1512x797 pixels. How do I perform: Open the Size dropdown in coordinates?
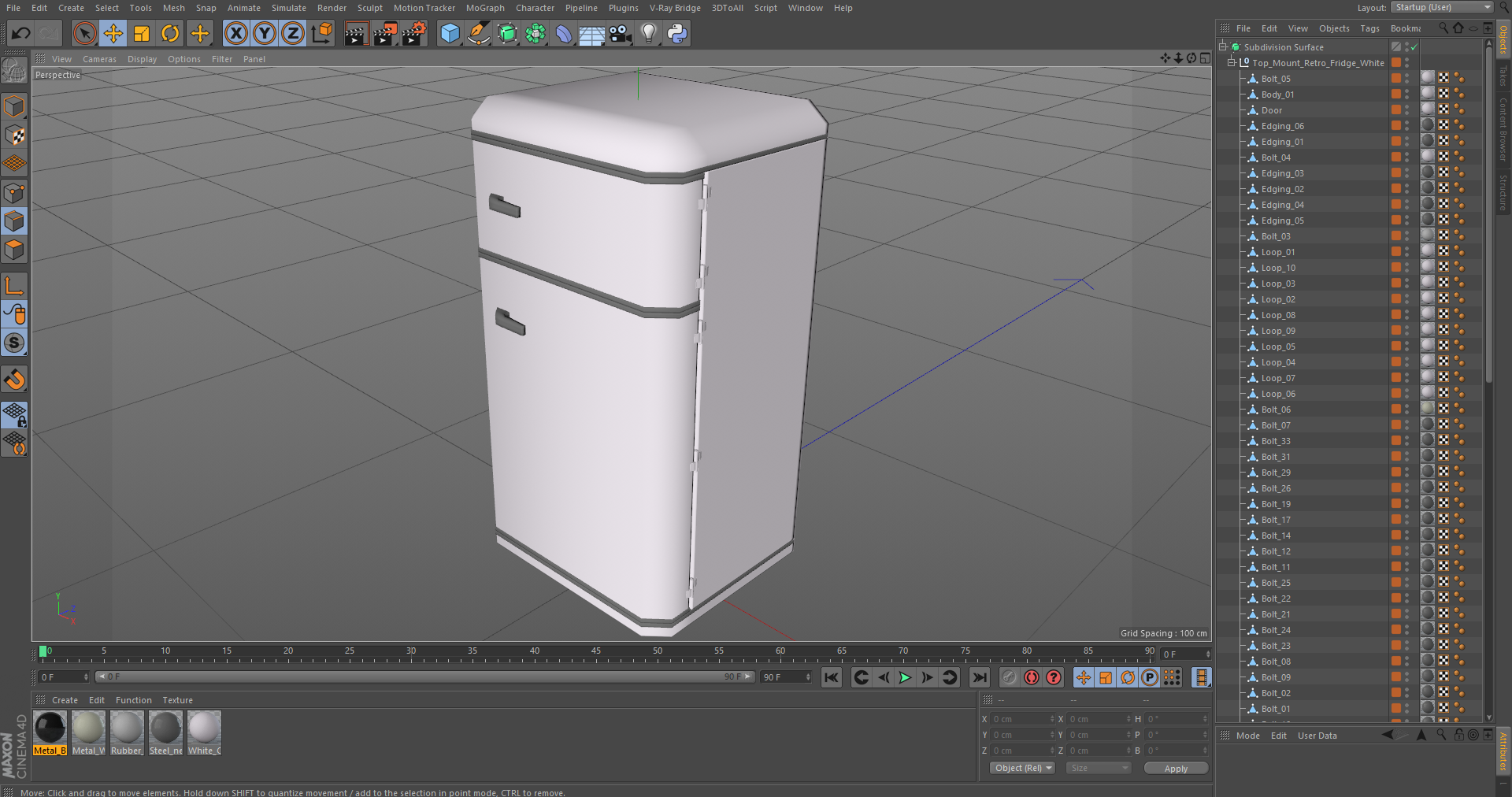click(x=1098, y=768)
